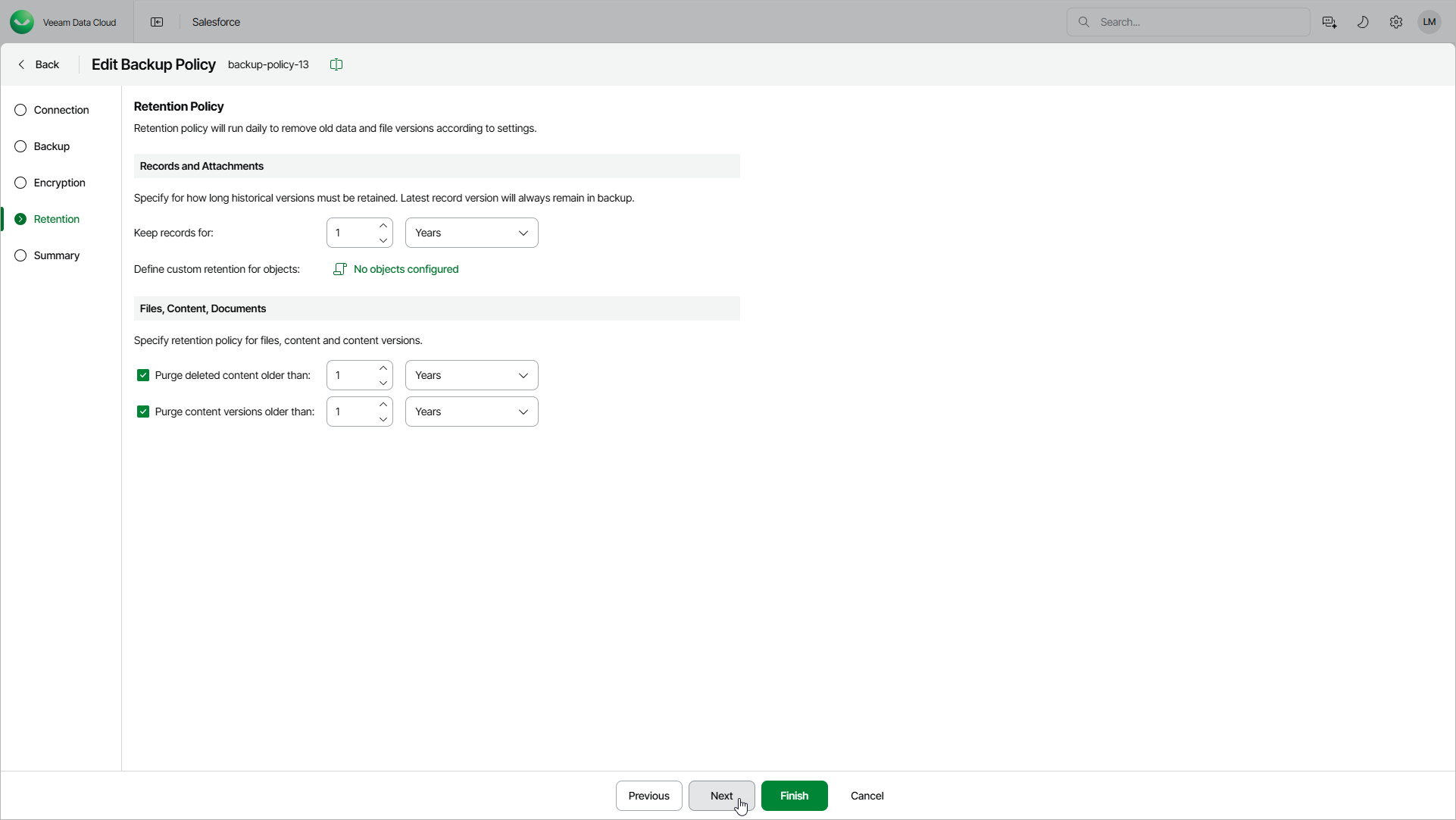Uncheck Purge deleted content older than

click(x=143, y=375)
